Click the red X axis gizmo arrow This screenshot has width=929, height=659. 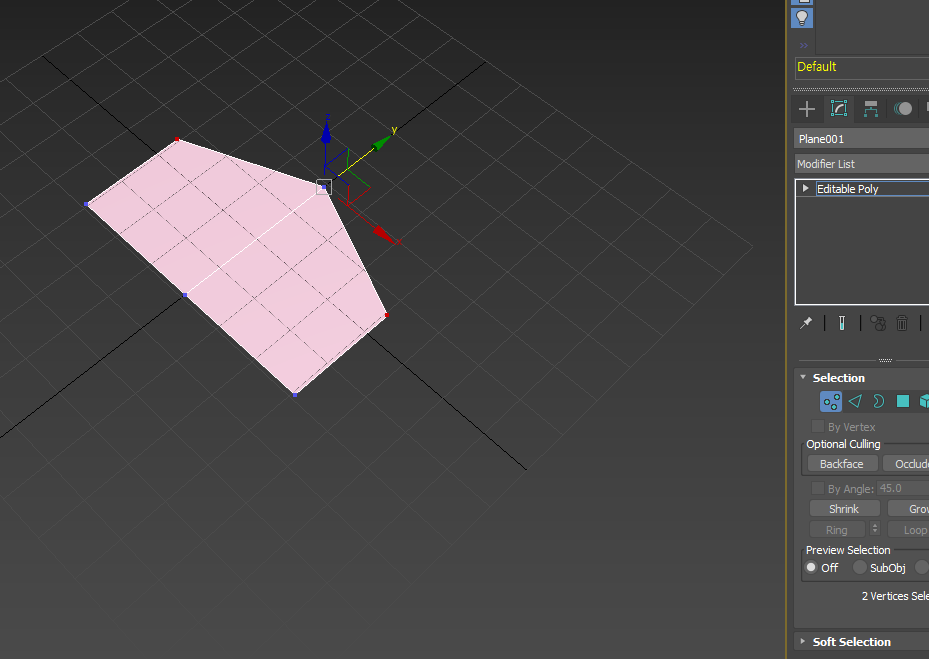point(385,235)
